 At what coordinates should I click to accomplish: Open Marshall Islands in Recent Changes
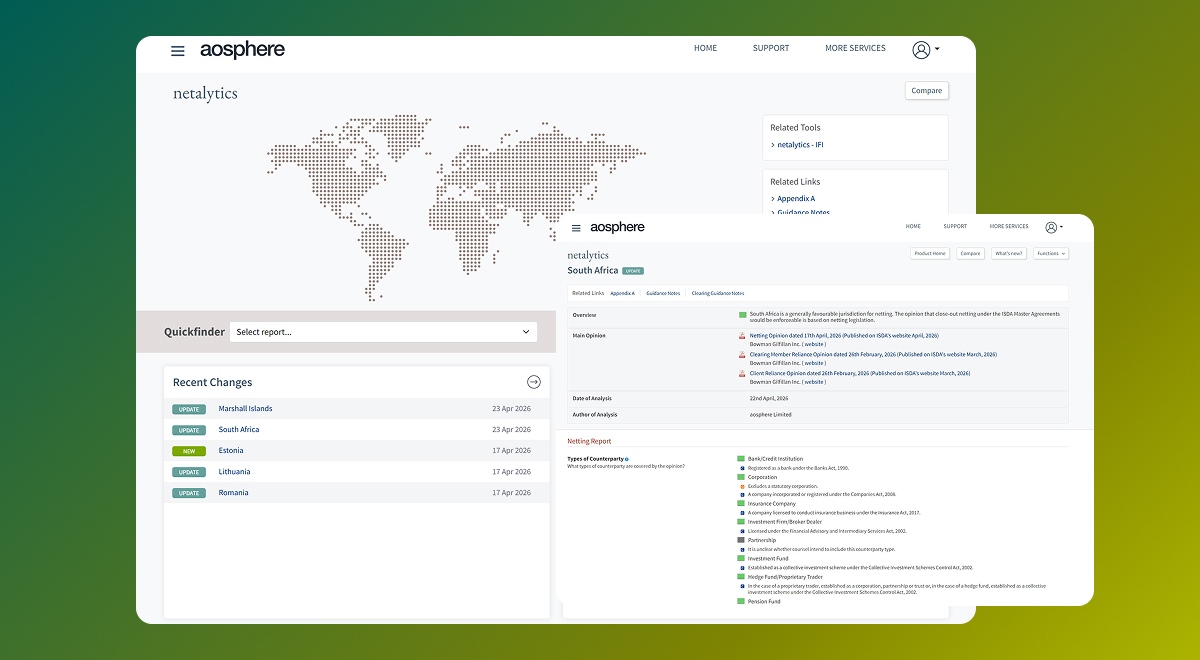click(x=245, y=409)
